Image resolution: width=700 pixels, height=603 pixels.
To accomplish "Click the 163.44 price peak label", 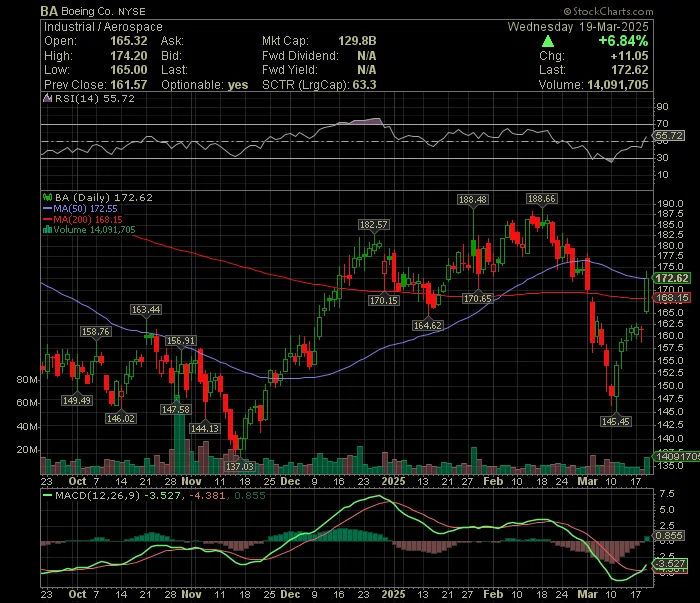I will [146, 309].
